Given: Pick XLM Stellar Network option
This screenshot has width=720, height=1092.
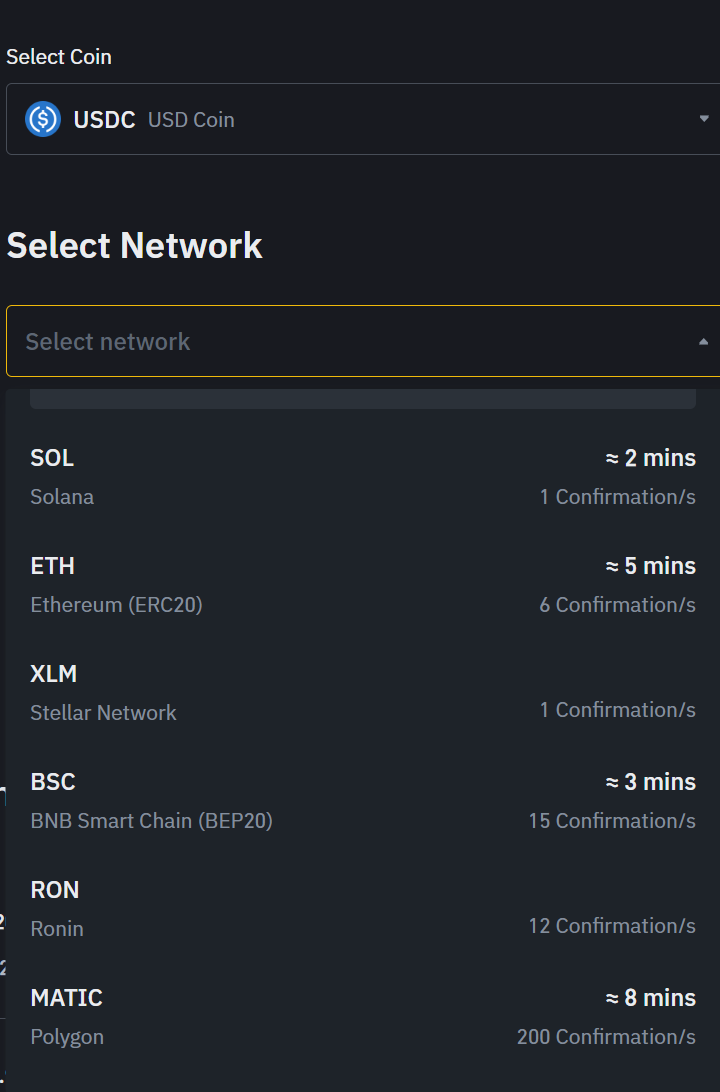Looking at the screenshot, I should tap(103, 692).
